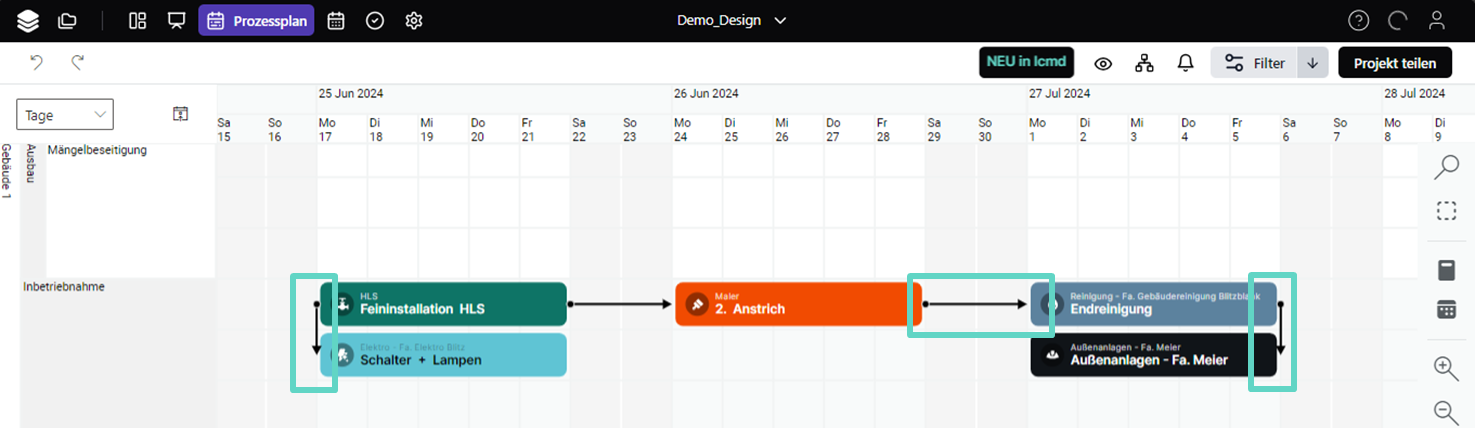Click the undo arrow
The height and width of the screenshot is (428, 1475).
37,62
